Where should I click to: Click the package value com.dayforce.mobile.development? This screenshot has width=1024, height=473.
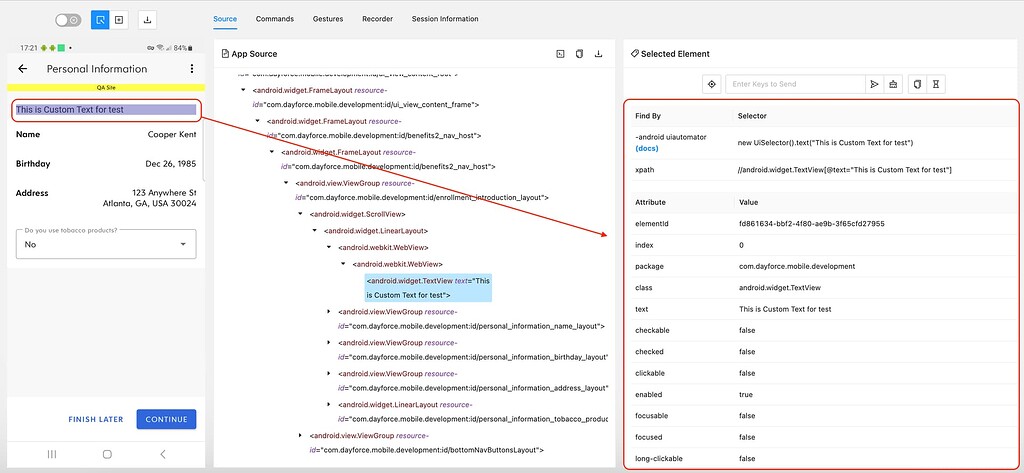coord(797,266)
